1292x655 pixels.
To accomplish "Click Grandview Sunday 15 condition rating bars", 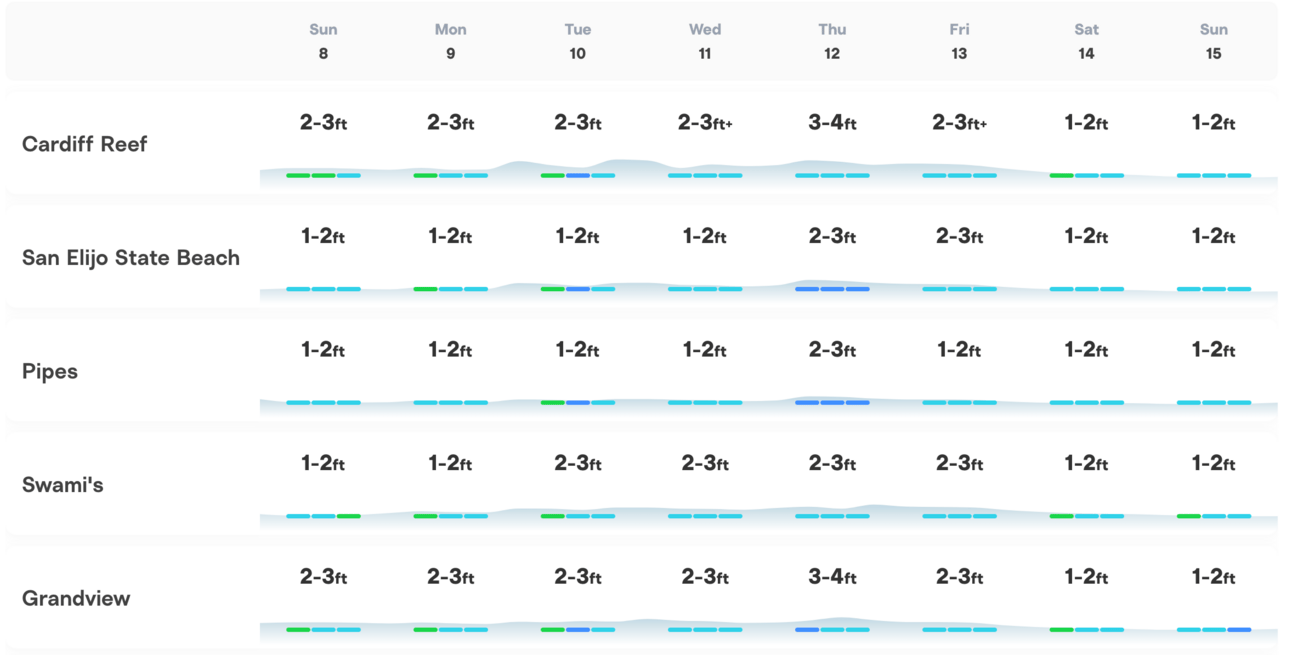I will point(1214,630).
